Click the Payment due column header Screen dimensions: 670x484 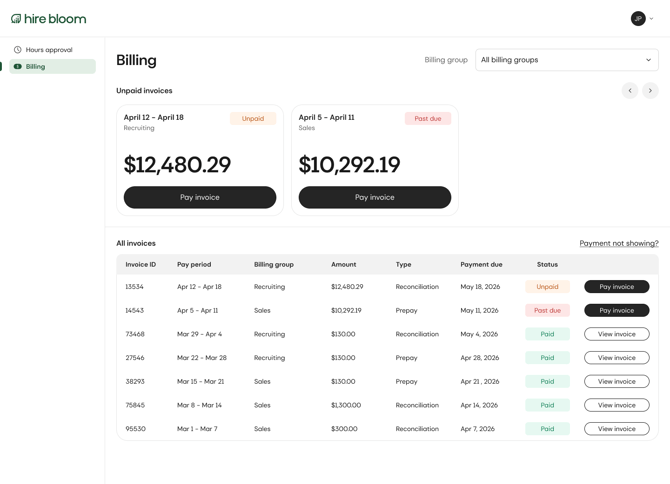click(x=481, y=264)
